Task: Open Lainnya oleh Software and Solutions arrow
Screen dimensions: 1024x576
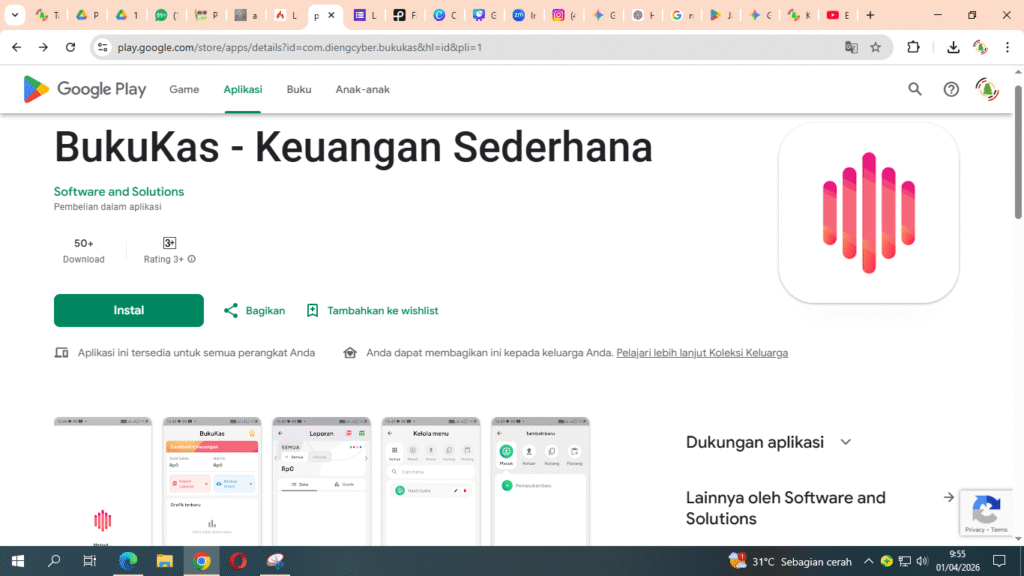Action: [x=948, y=497]
